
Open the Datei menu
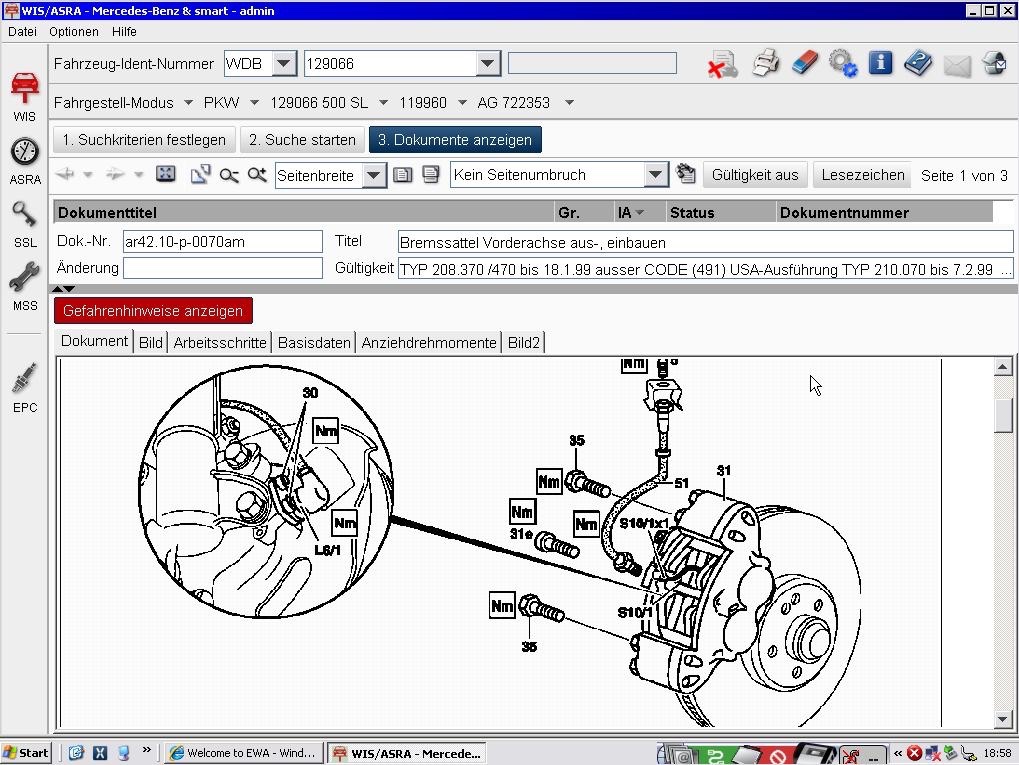click(x=22, y=31)
